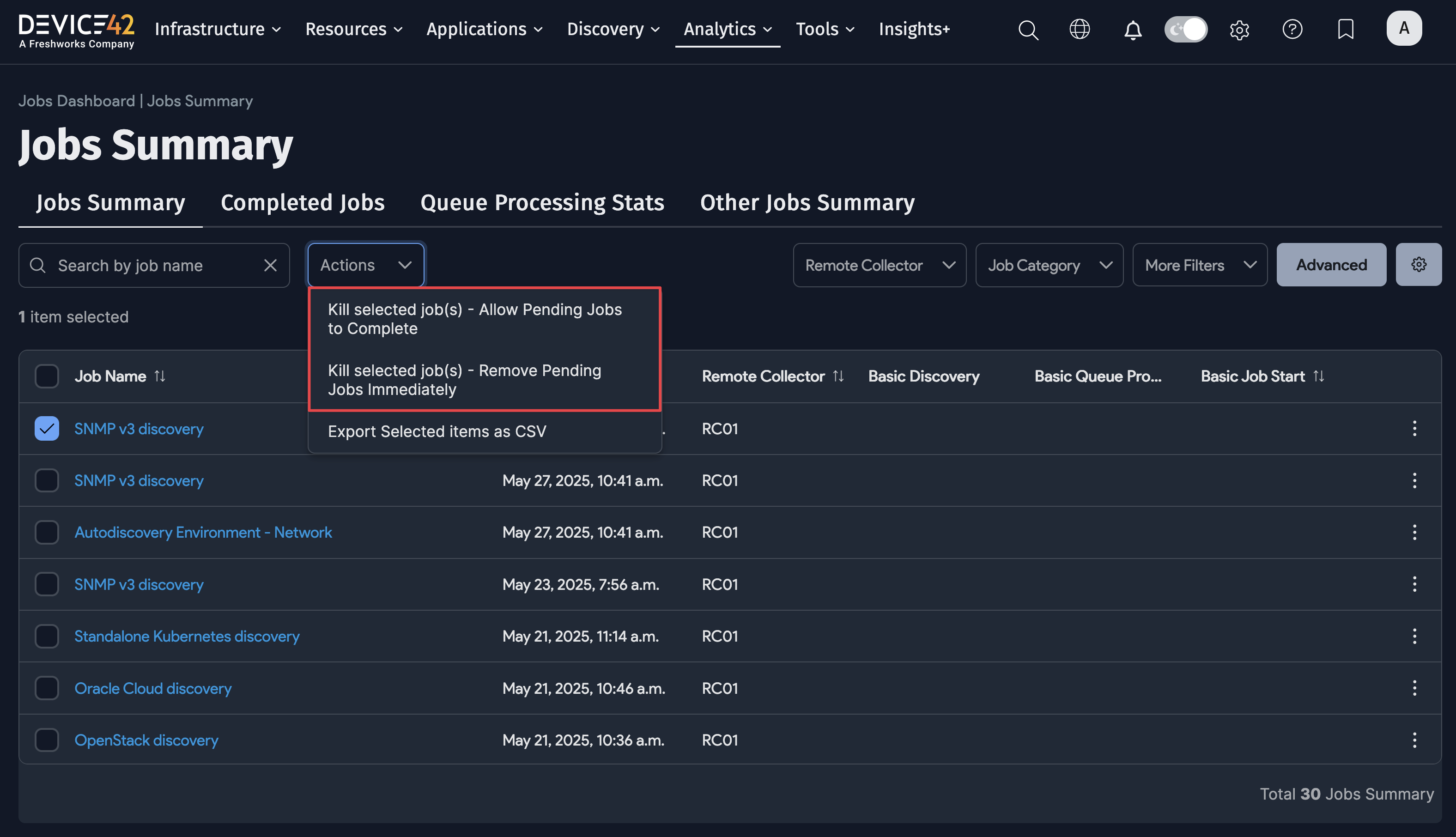Screen dimensions: 1456x837
Task: Expand the Resources nav menu
Action: (x=353, y=29)
